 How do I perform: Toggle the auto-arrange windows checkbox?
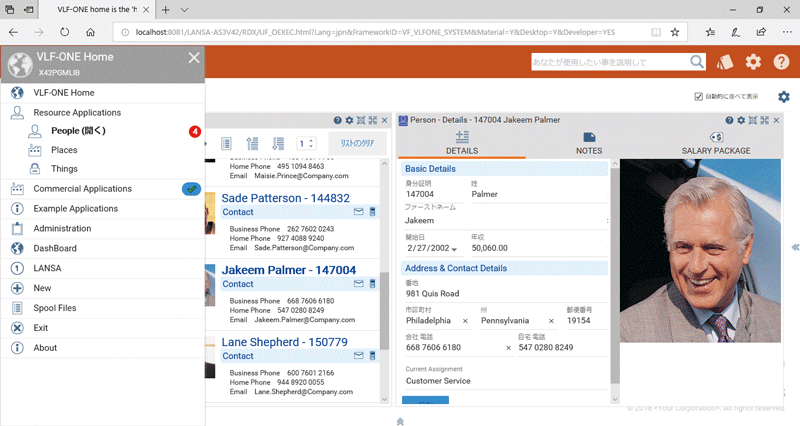[x=699, y=97]
